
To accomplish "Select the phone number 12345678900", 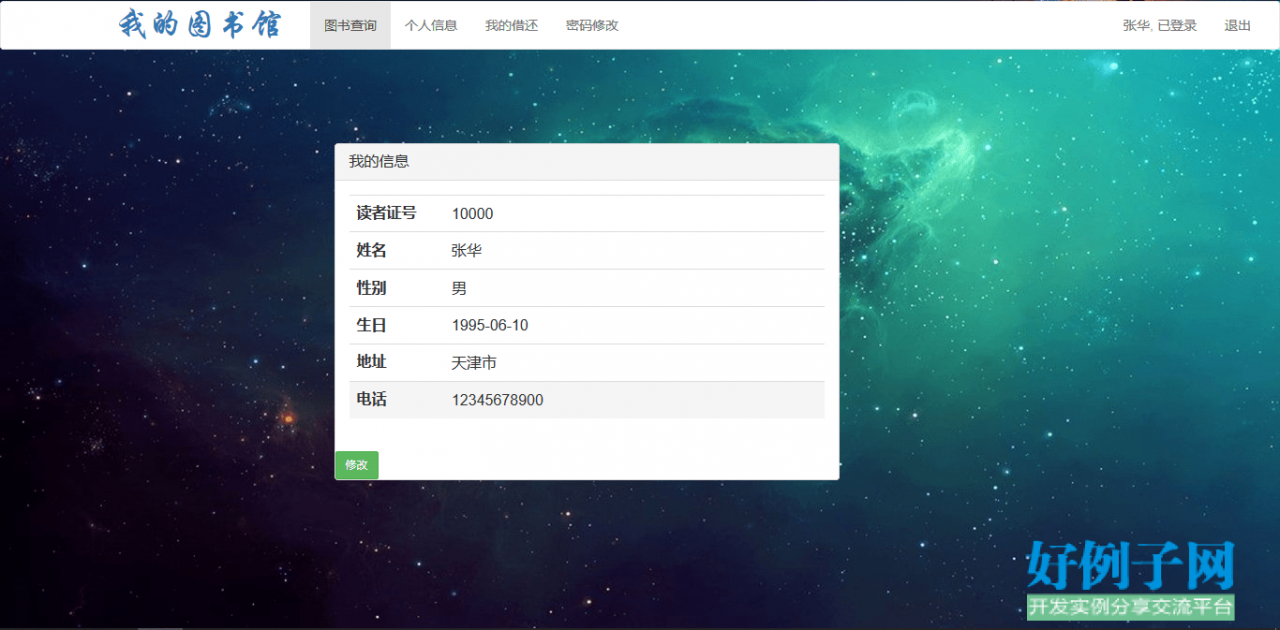I will [497, 400].
